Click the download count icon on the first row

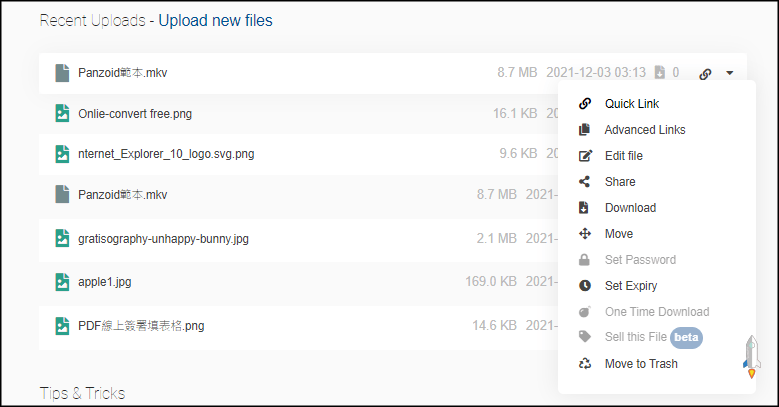pyautogui.click(x=660, y=72)
